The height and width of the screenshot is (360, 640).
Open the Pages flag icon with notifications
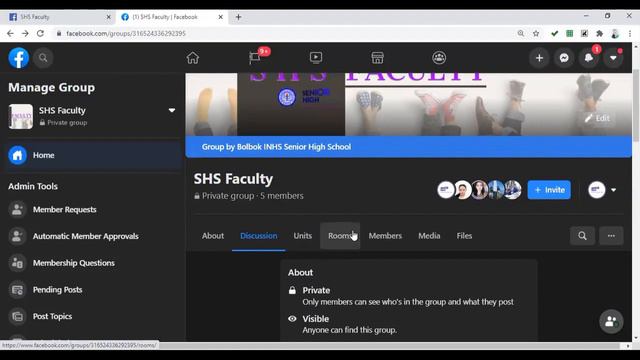click(255, 58)
